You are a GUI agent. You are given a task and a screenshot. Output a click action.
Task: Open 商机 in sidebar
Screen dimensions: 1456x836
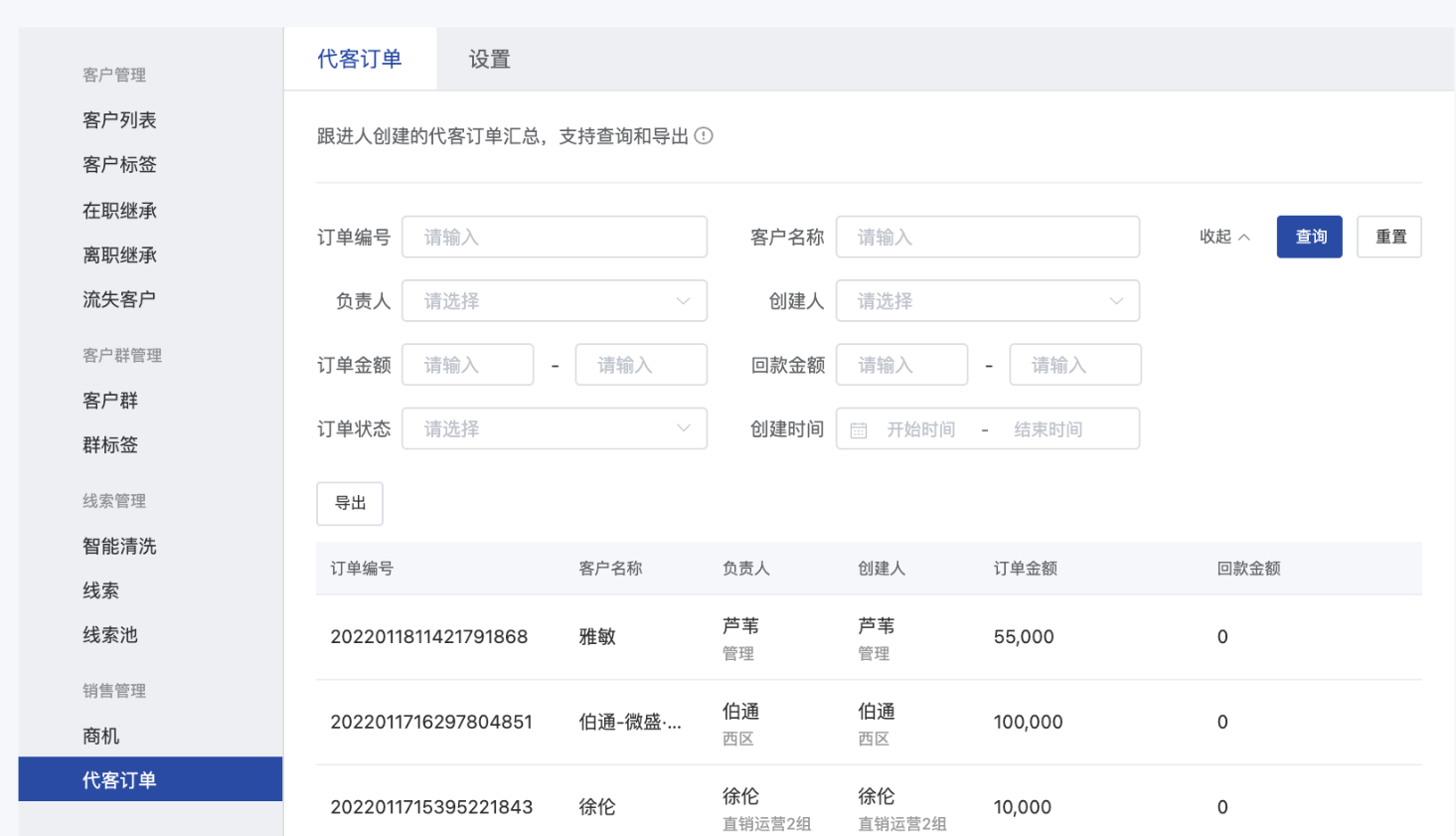(x=100, y=737)
